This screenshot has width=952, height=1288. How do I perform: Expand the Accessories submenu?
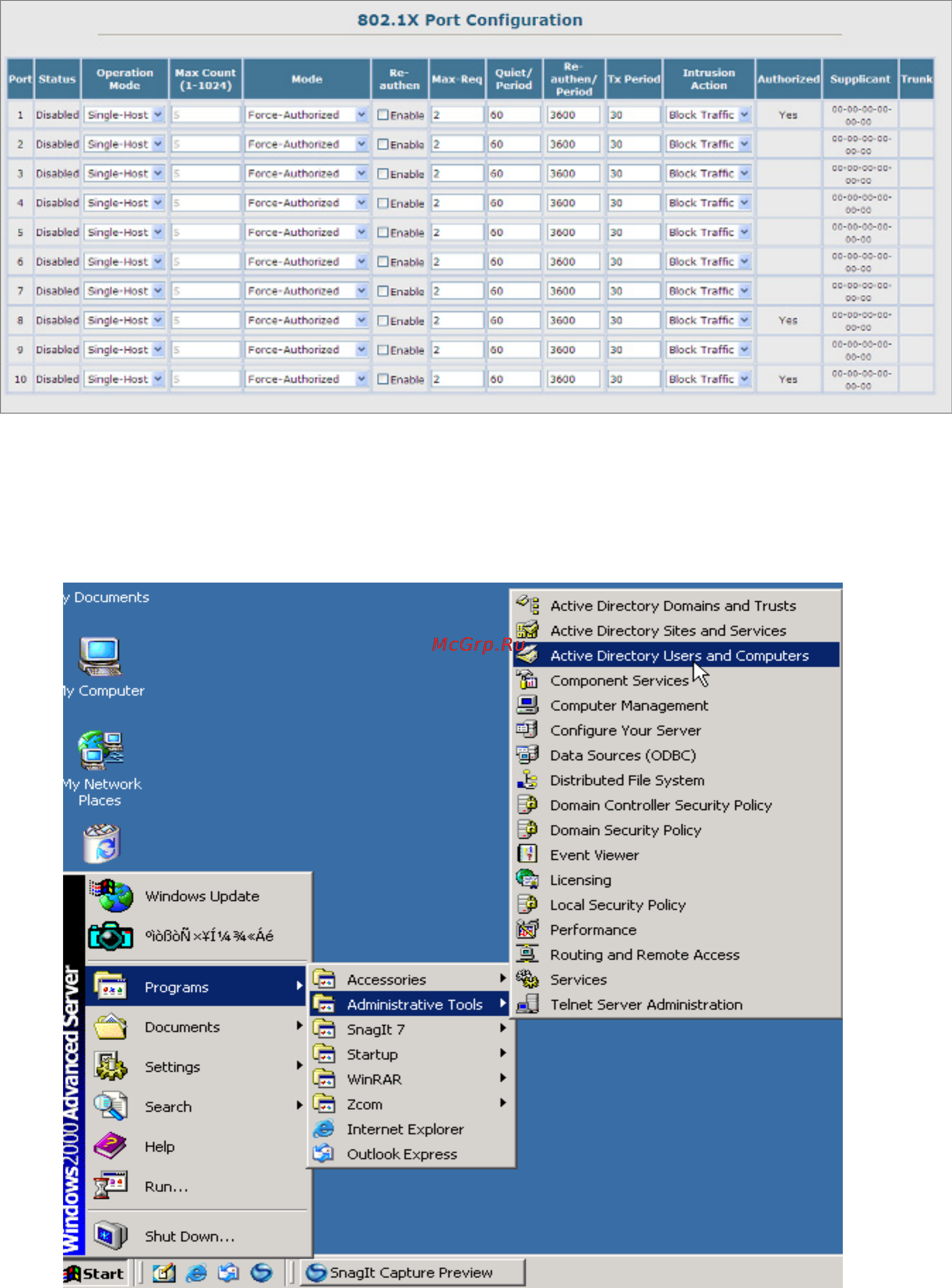coord(410,979)
